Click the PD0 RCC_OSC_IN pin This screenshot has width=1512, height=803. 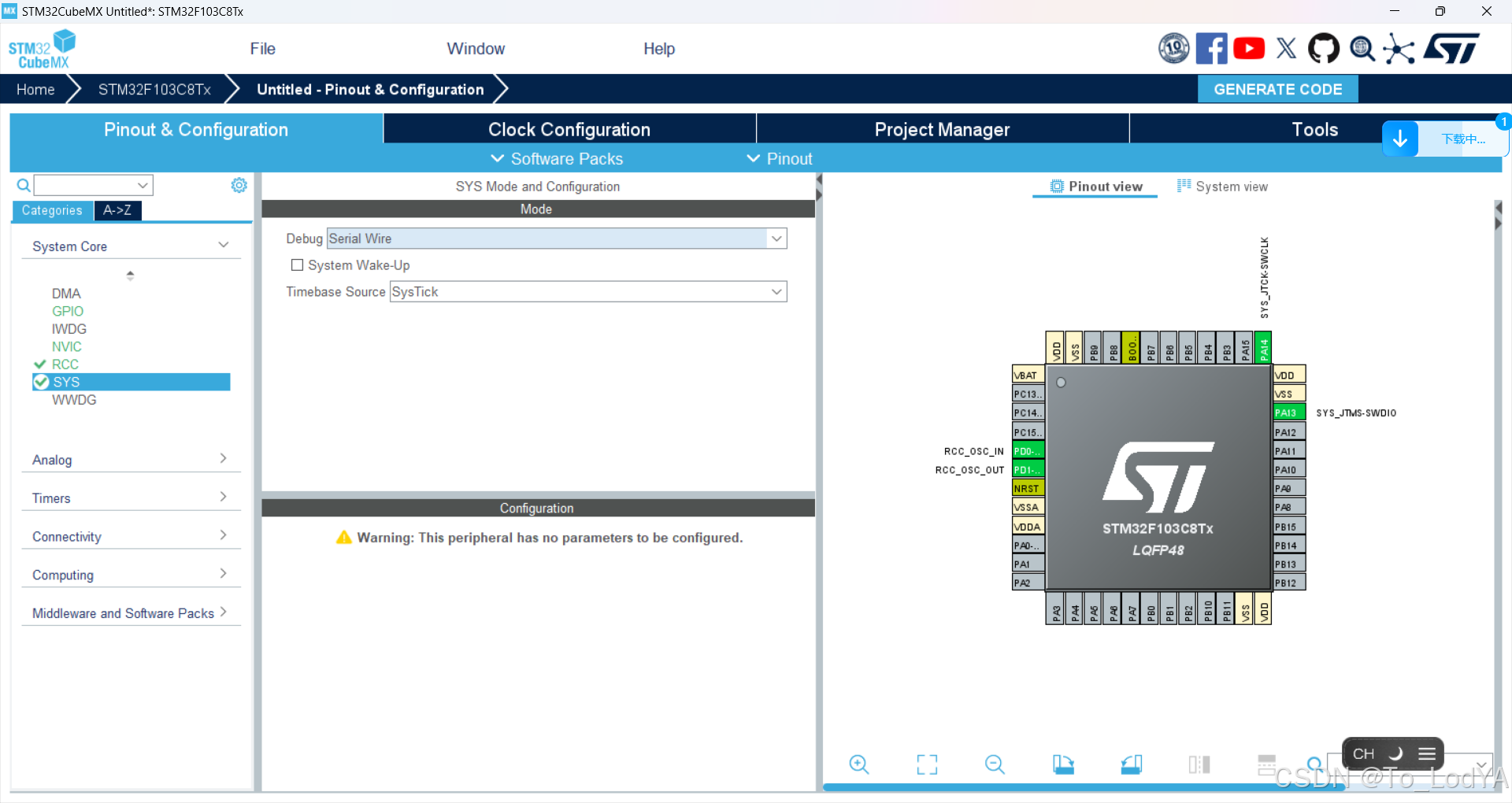coord(1028,451)
